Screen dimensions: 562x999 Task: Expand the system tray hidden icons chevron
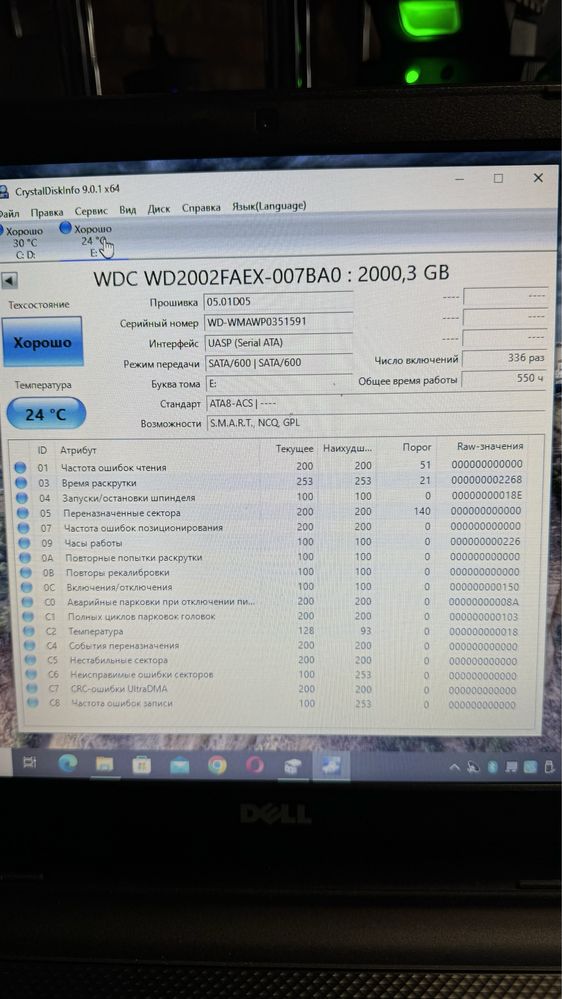(x=454, y=768)
